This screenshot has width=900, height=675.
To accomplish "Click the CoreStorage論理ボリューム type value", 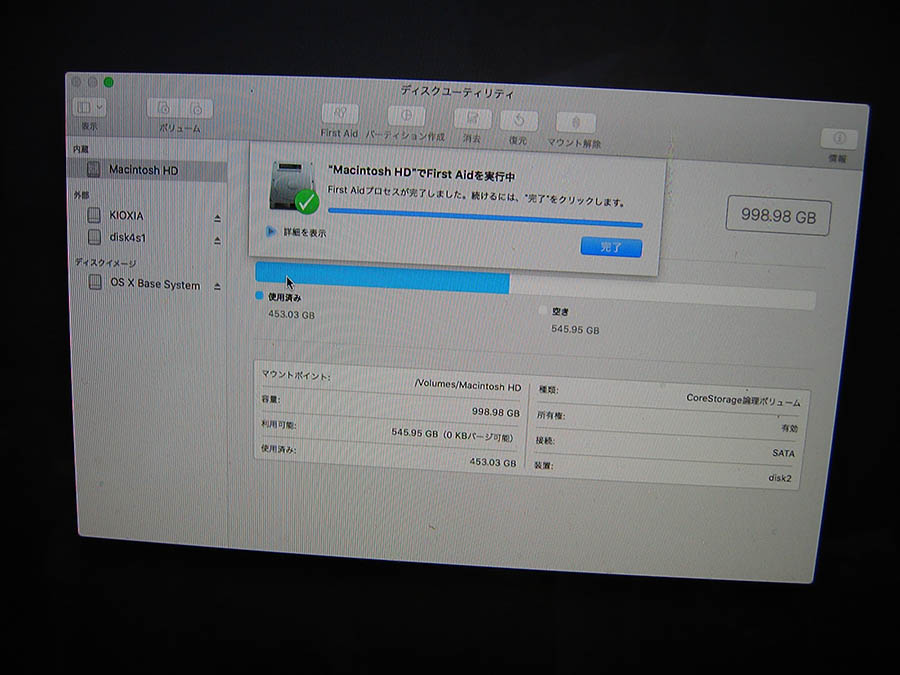I will tap(743, 399).
